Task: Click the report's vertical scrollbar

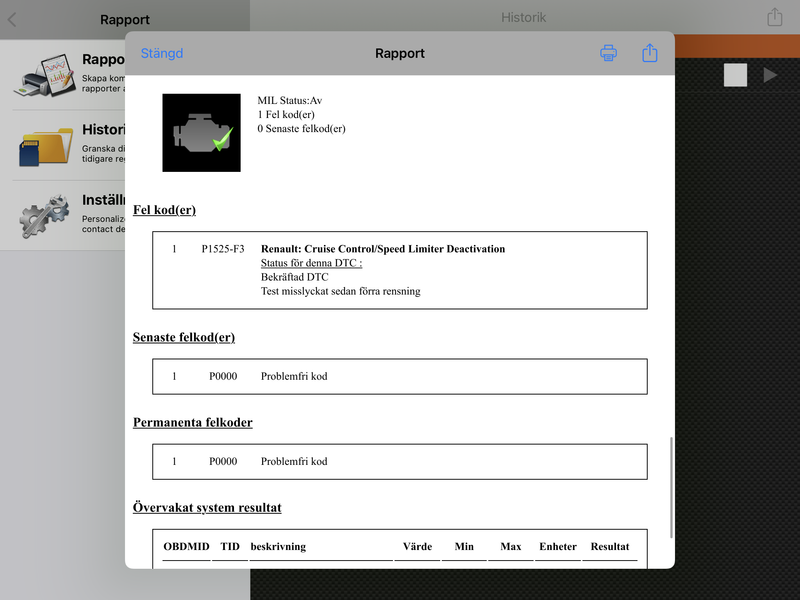Action: tap(671, 487)
